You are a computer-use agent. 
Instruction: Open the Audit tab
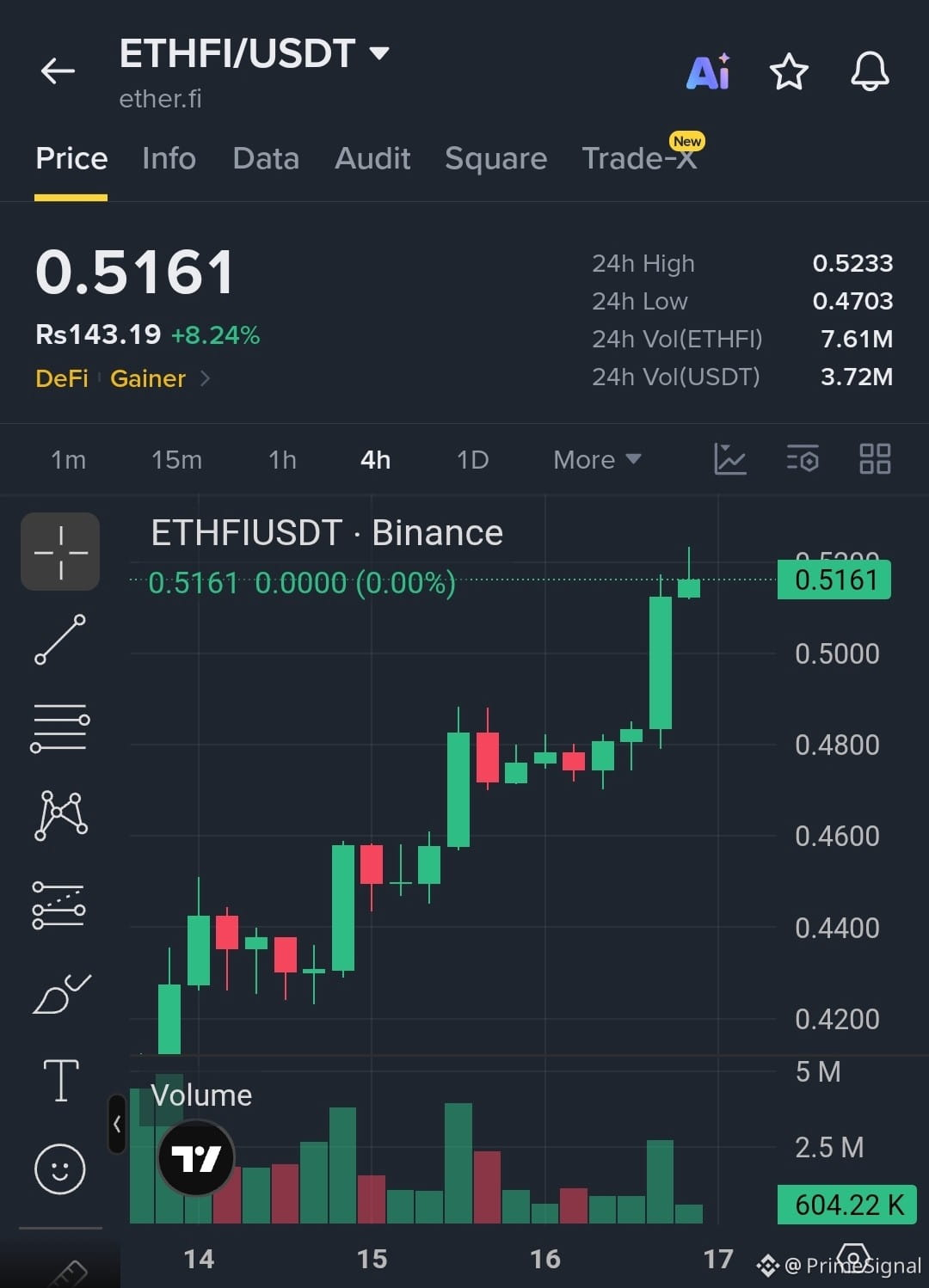tap(372, 158)
